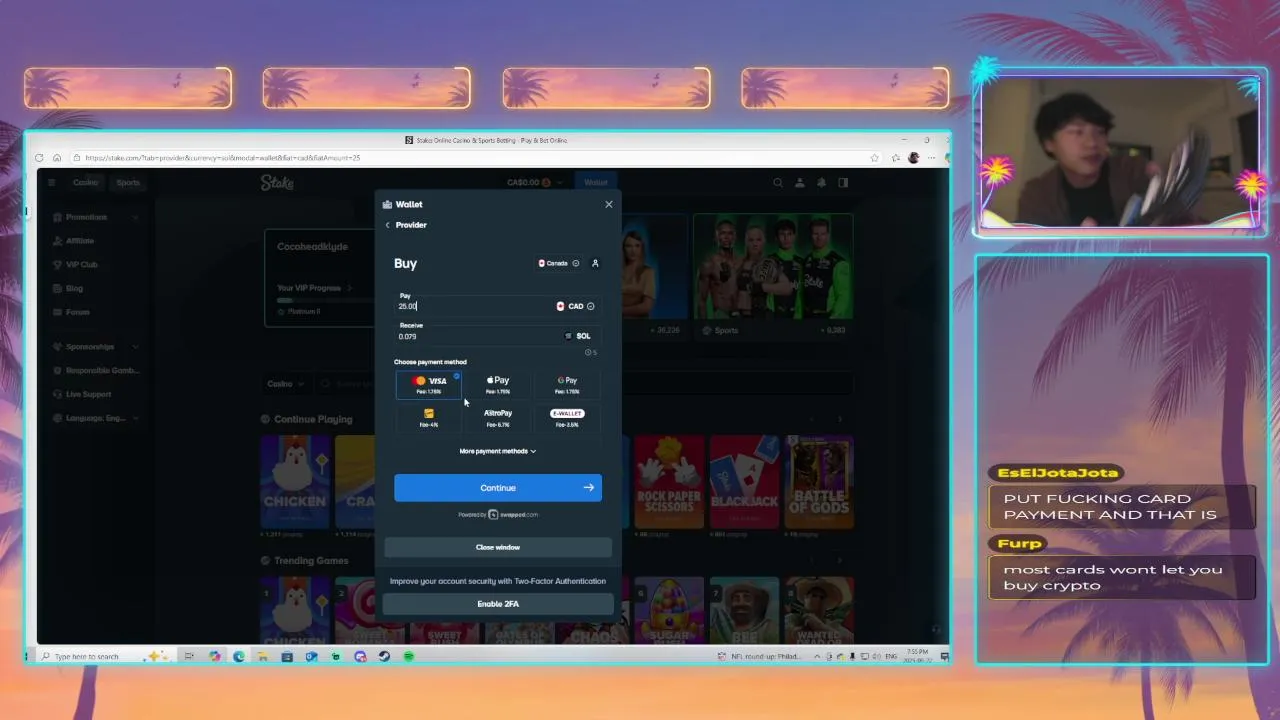Open Responsible Gambling sidebar item
The height and width of the screenshot is (720, 1280).
95,371
